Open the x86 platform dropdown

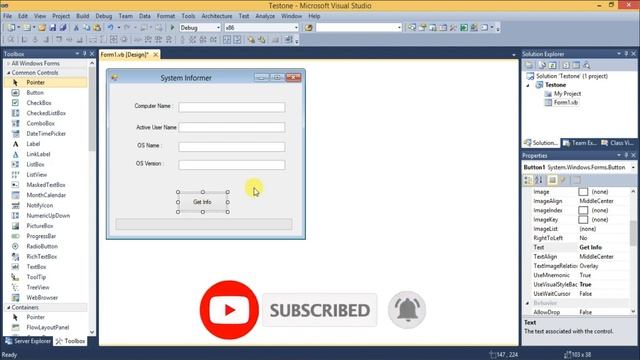tap(296, 28)
